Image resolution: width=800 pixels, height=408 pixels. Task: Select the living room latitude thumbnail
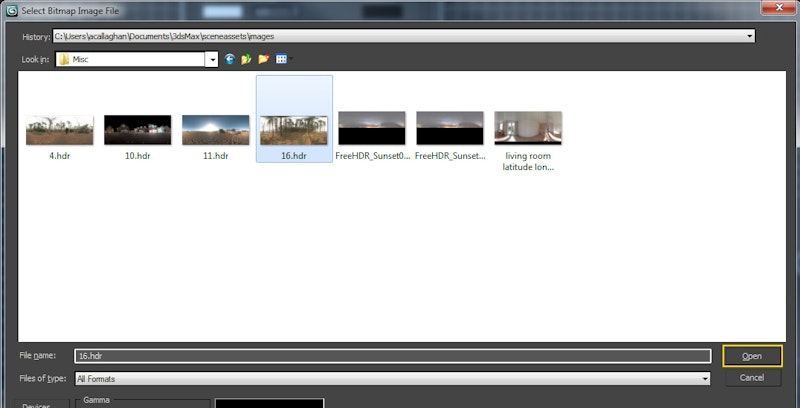point(527,128)
